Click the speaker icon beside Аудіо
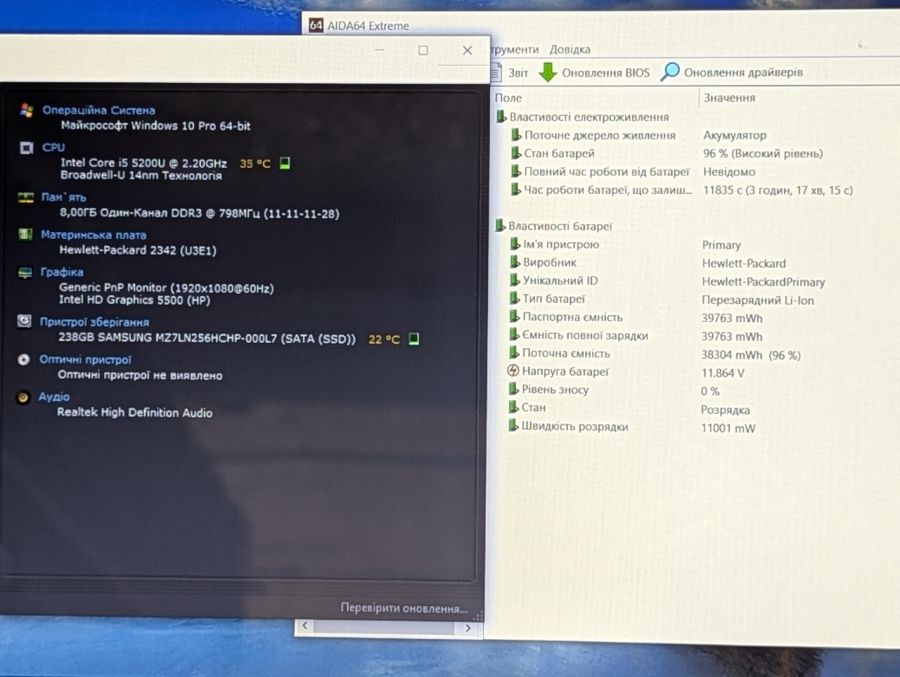 click(x=23, y=397)
